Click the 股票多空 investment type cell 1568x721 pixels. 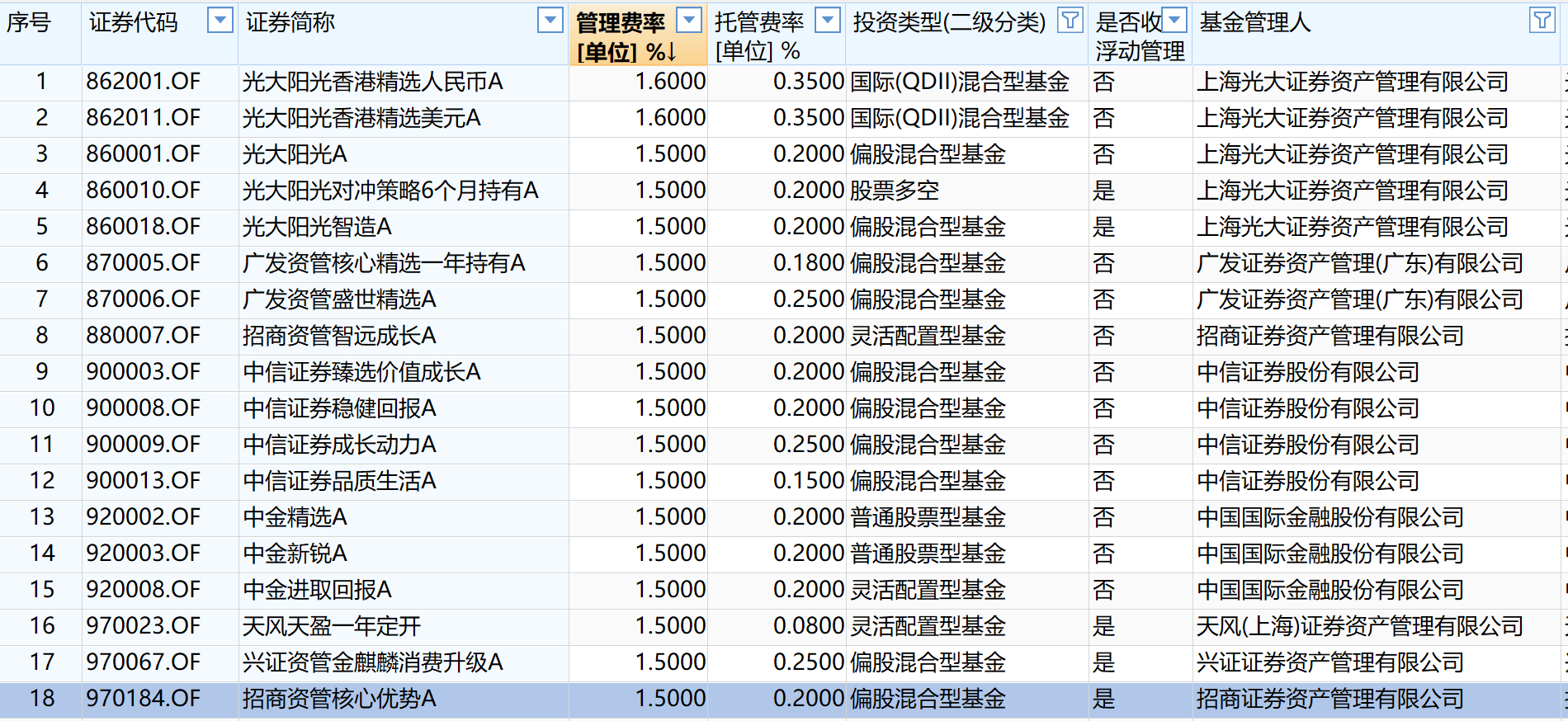[895, 191]
